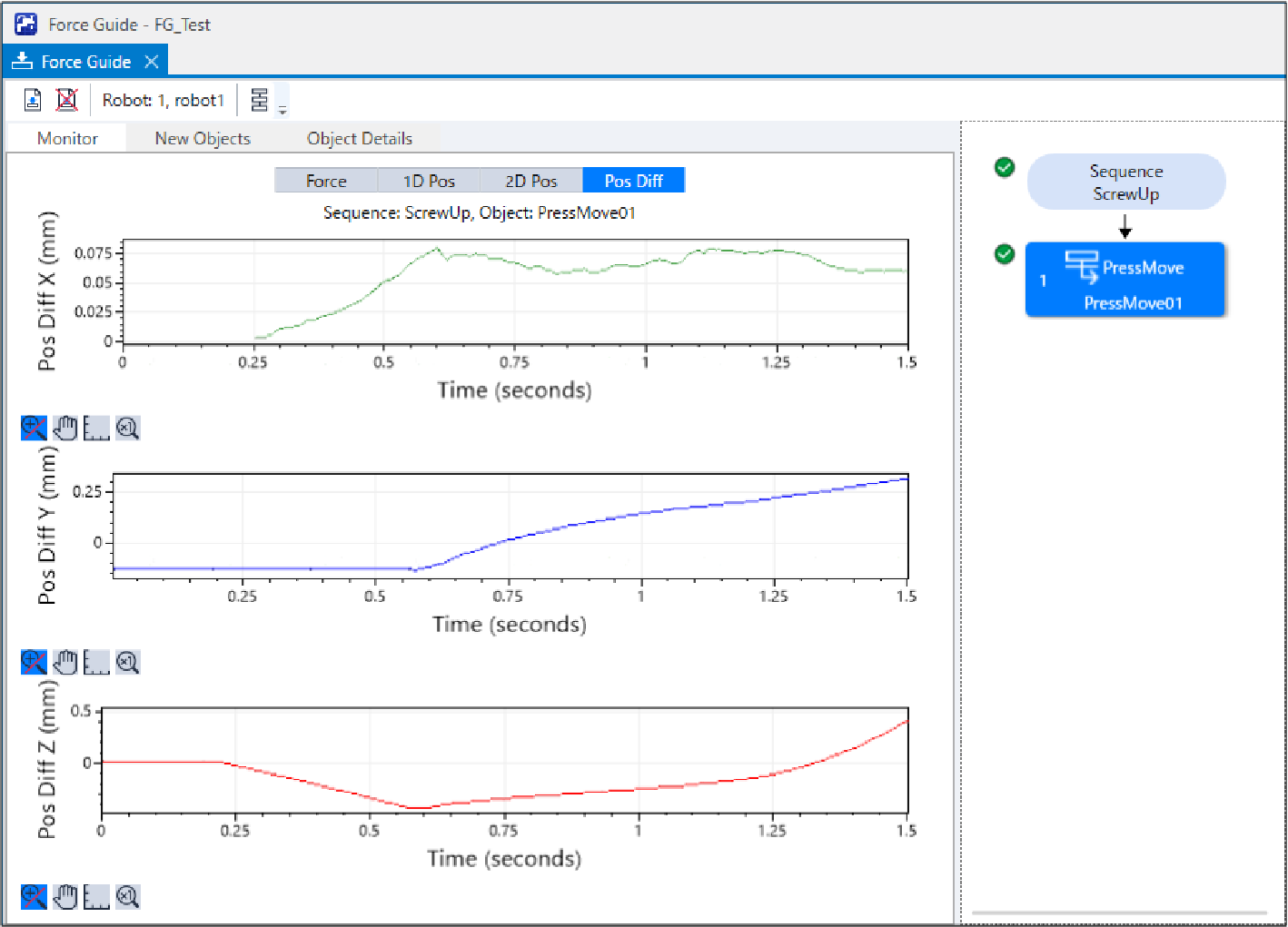1288x927 pixels.
Task: Select pan hand tool under Pos Diff Z graph
Action: pyautogui.click(x=65, y=897)
